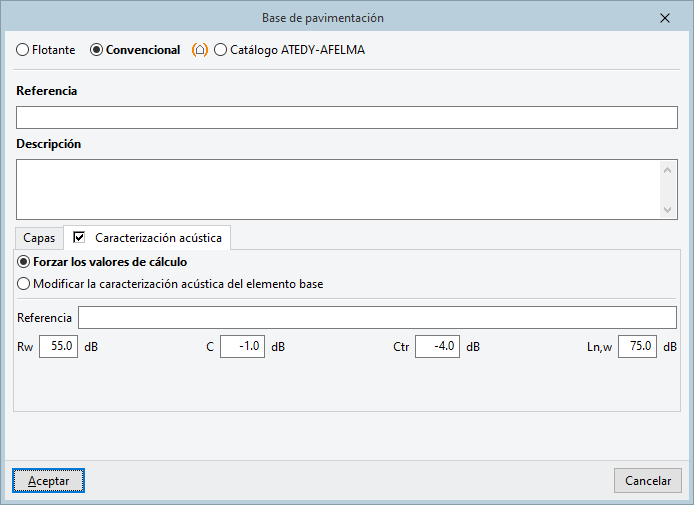Image resolution: width=694 pixels, height=505 pixels.
Task: Click the Ln,w value field
Action: [637, 347]
